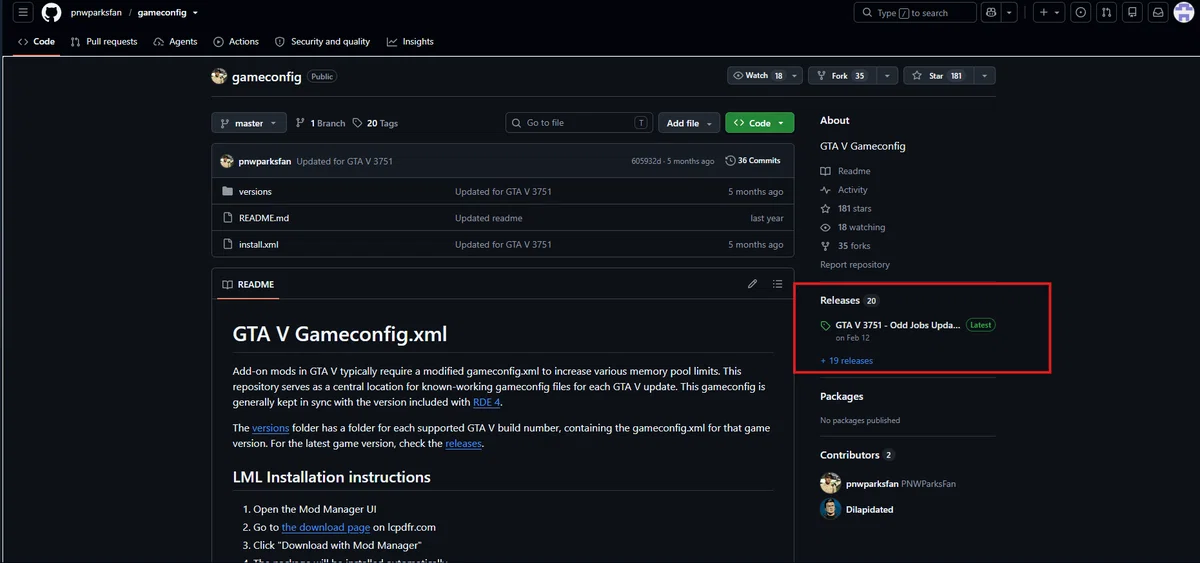Fork the repository
Screen dimensions: 1200x563
(x=841, y=75)
